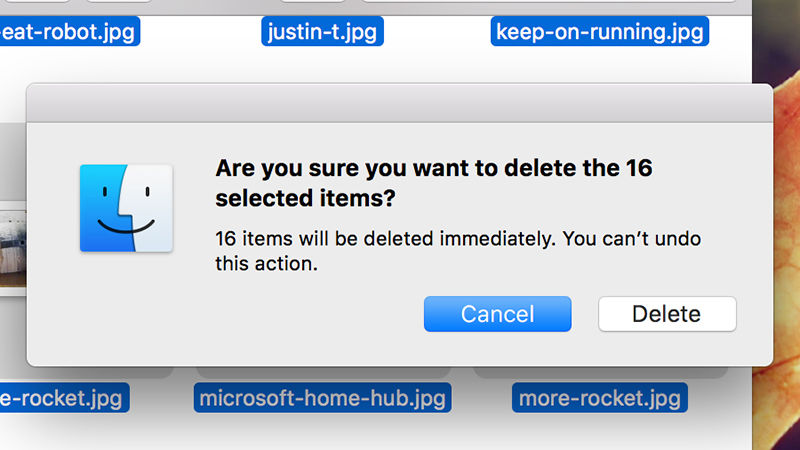Viewport: 800px width, 450px height.
Task: Click the selection highlight above e-rocket.jpg
Action: pos(87,372)
